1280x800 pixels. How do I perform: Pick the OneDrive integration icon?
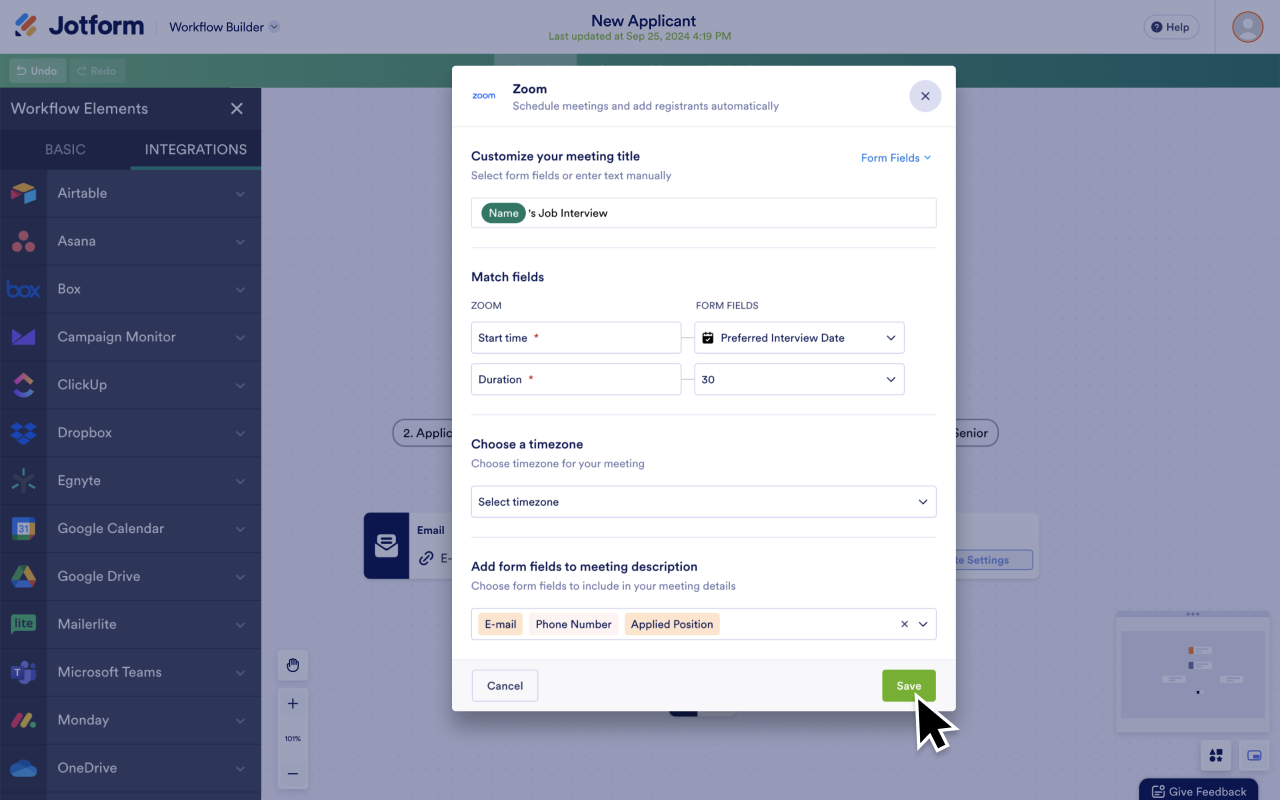(x=23, y=768)
